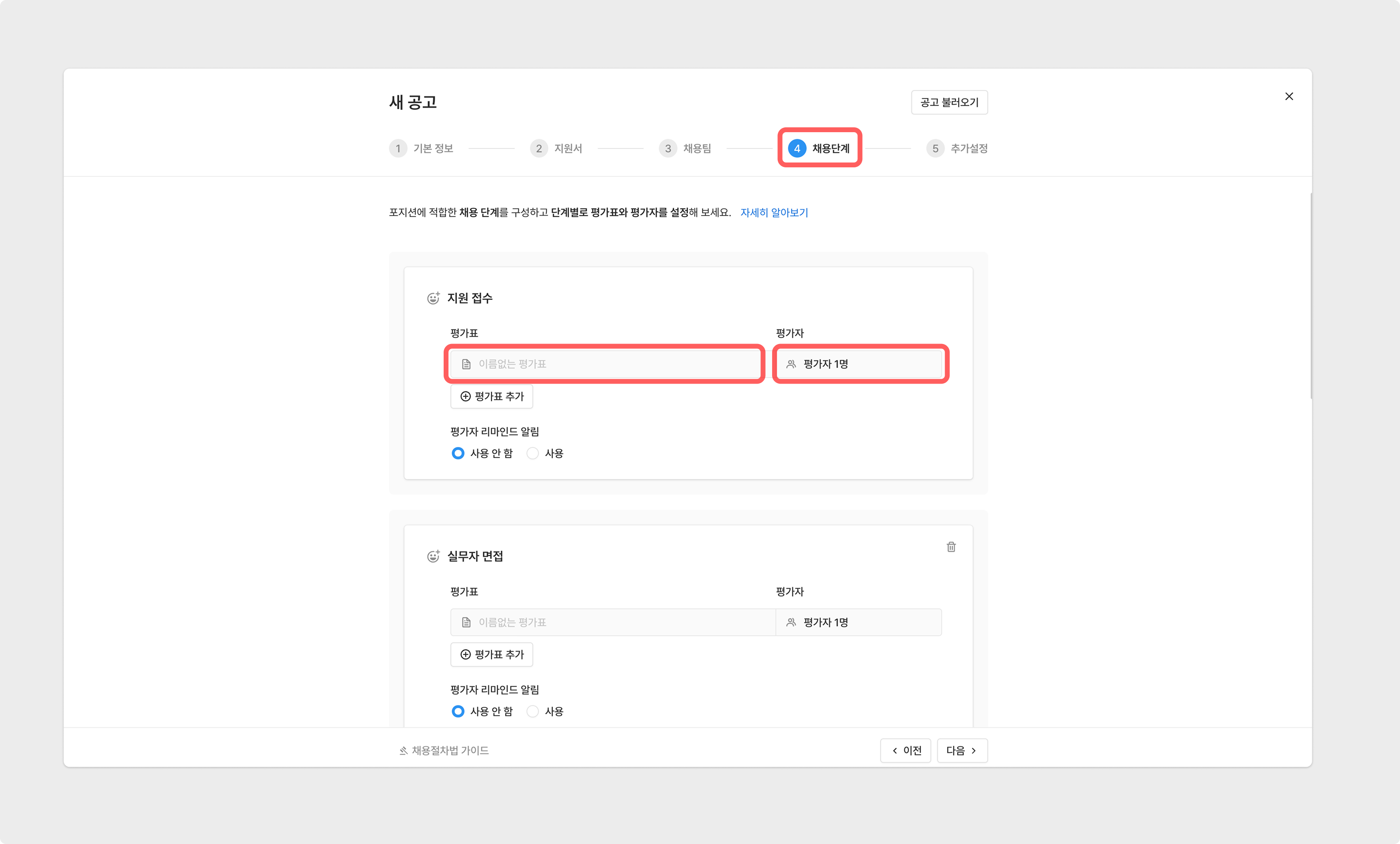The image size is (1400, 844).
Task: Enable 사용 reminder for 실무자 면접
Action: 533,711
